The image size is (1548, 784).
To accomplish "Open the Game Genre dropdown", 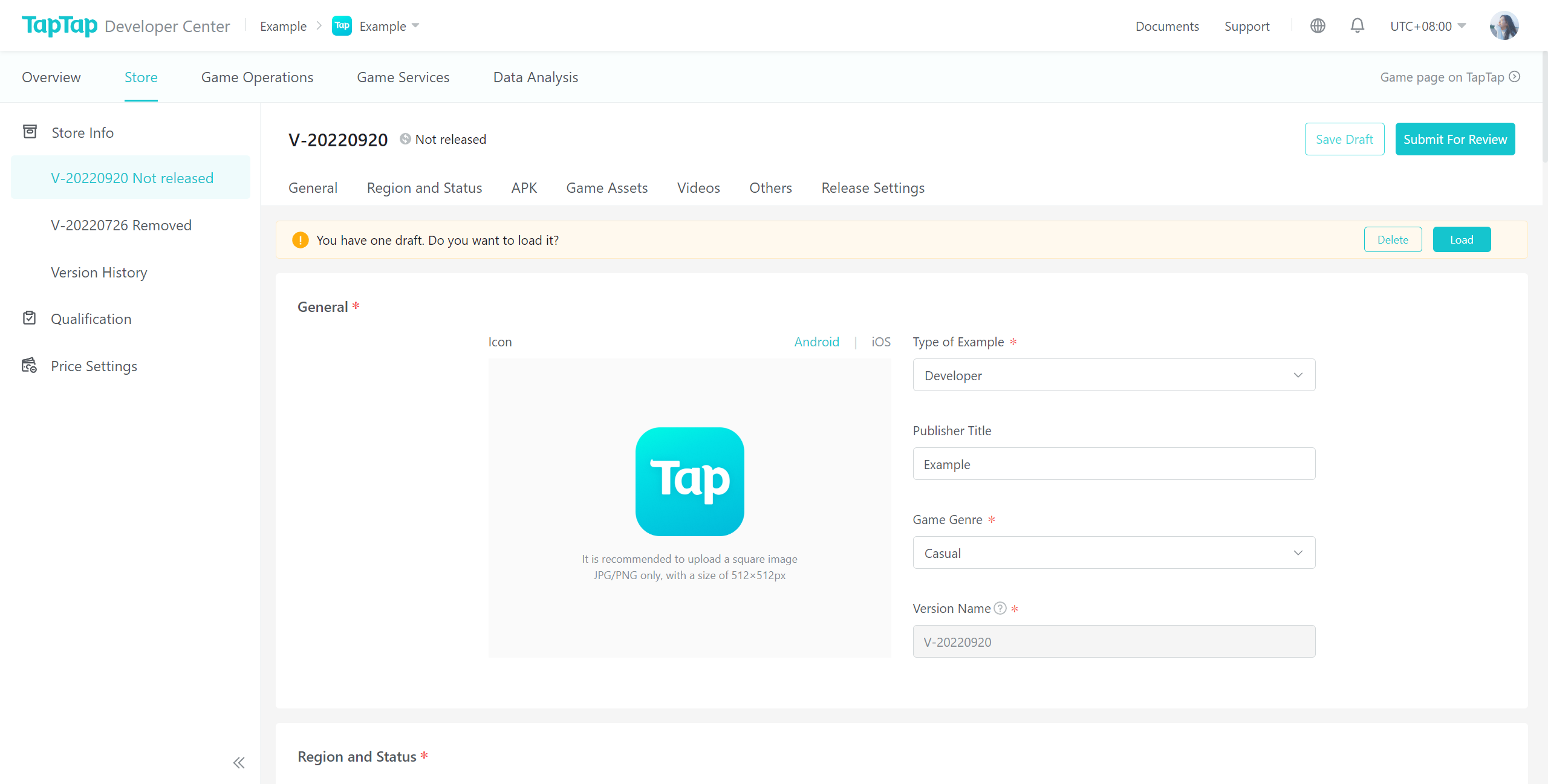I will [x=1114, y=552].
